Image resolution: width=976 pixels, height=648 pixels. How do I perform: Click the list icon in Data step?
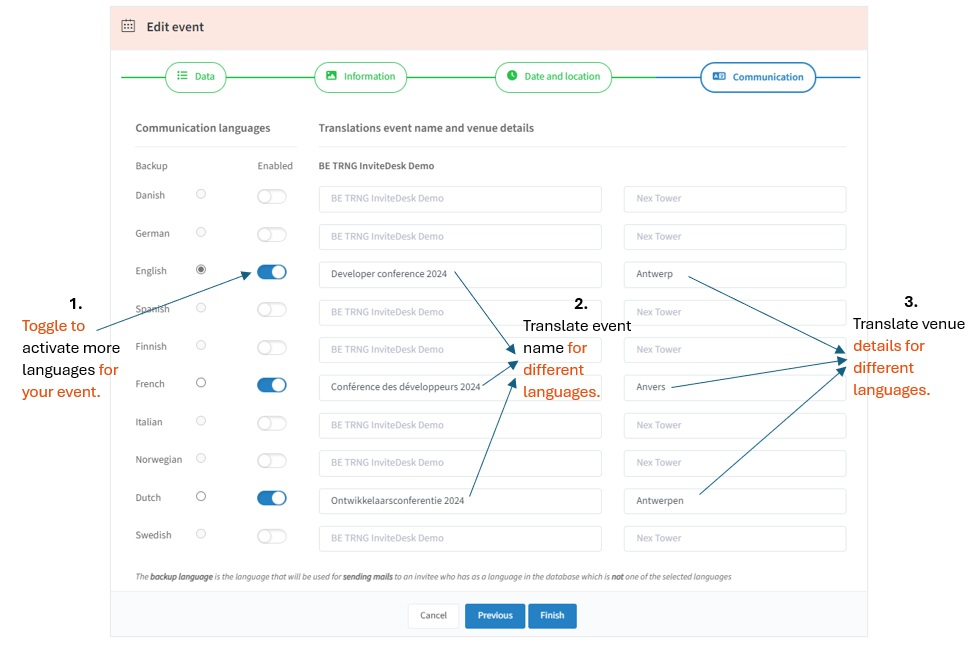coord(183,76)
